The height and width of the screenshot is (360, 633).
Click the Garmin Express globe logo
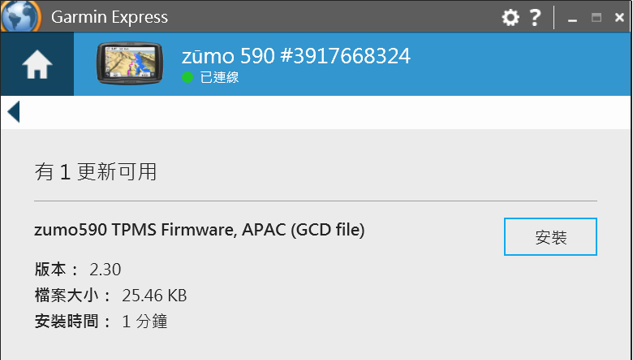[21, 16]
